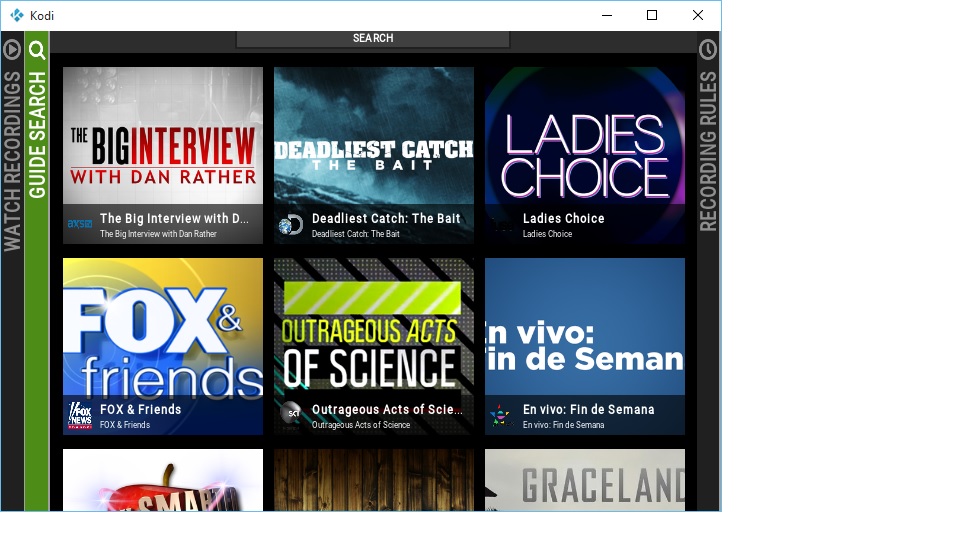Click the Fox News channel logo
Viewport: 960px width, 540px height.
(x=80, y=416)
